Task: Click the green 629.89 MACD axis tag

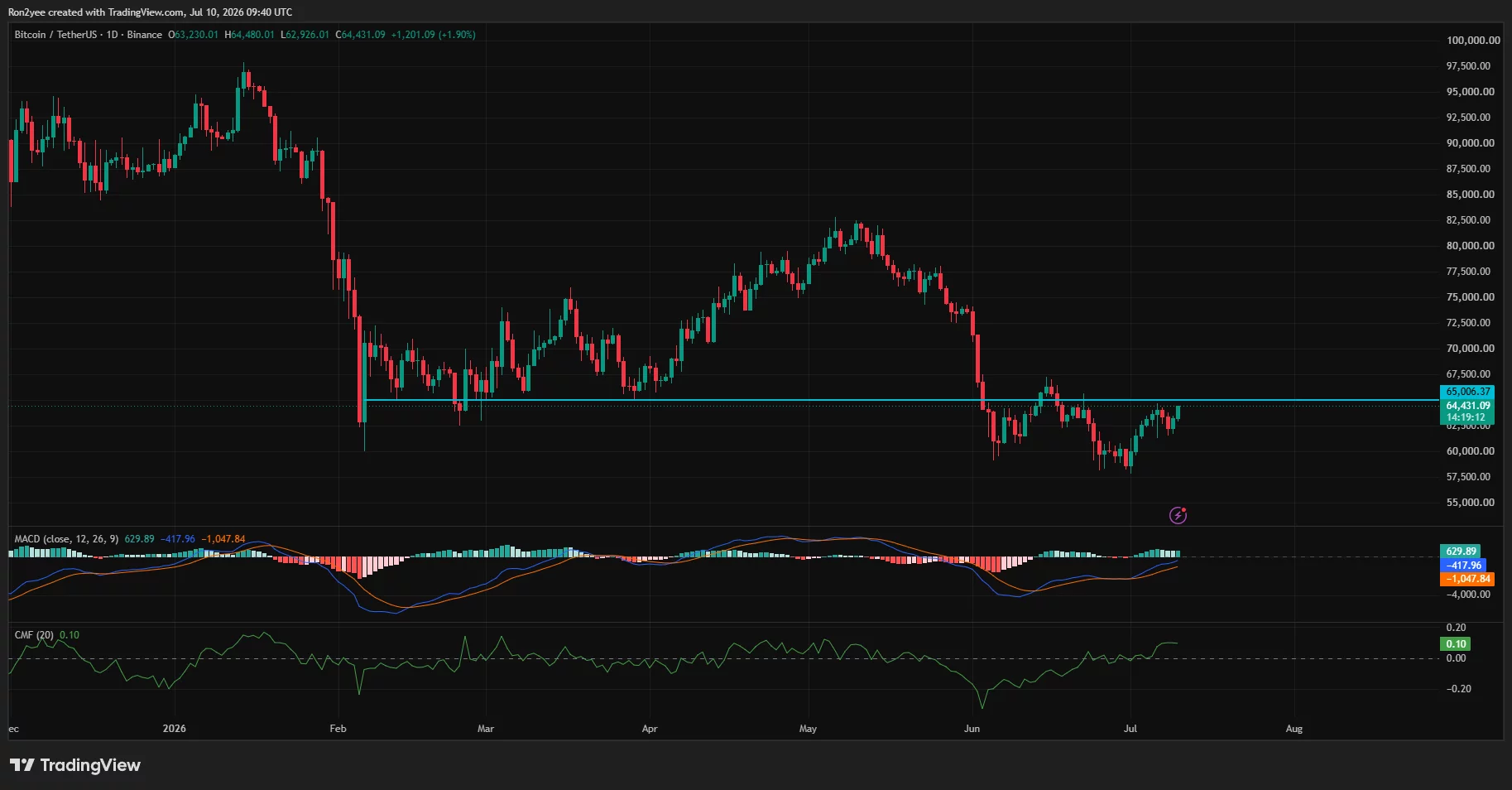Action: 1460,552
